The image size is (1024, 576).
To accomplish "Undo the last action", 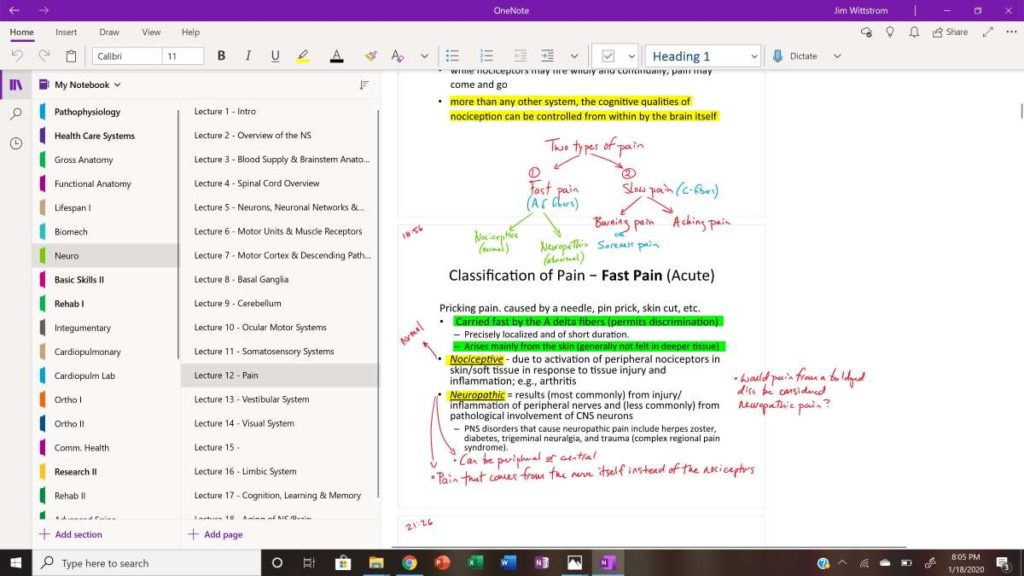I will [x=17, y=56].
